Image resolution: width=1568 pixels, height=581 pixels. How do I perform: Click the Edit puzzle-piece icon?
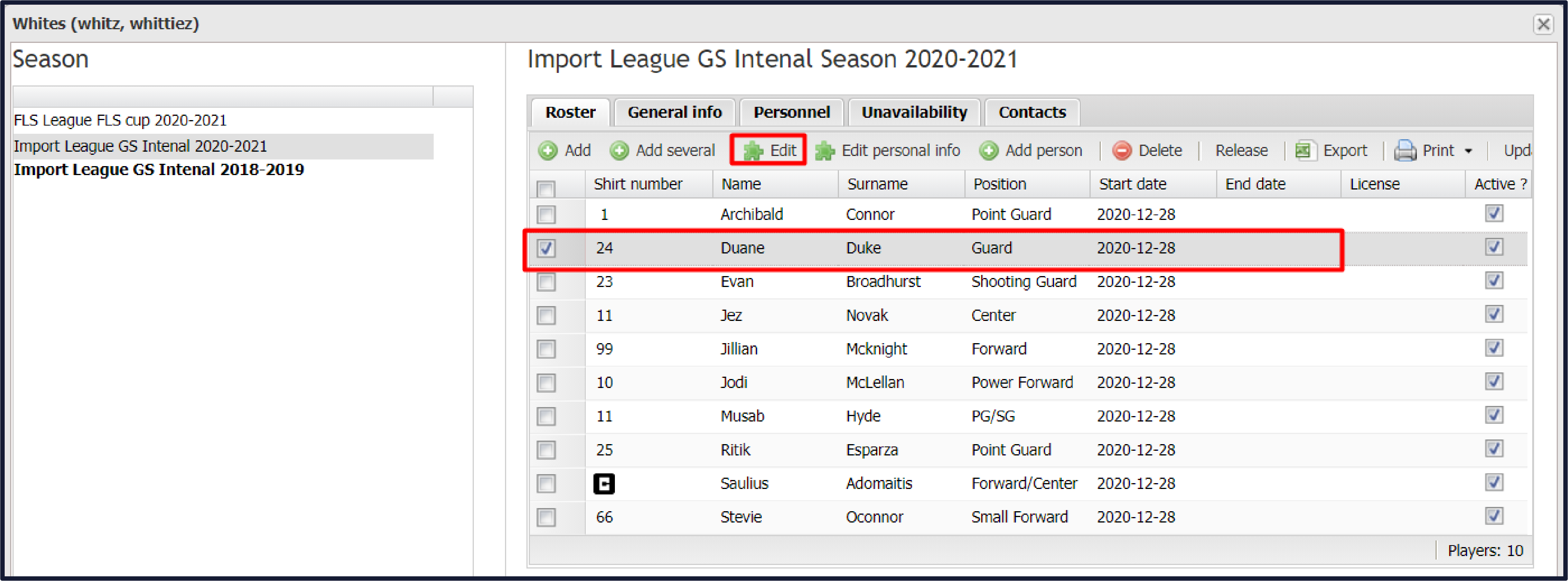click(753, 151)
